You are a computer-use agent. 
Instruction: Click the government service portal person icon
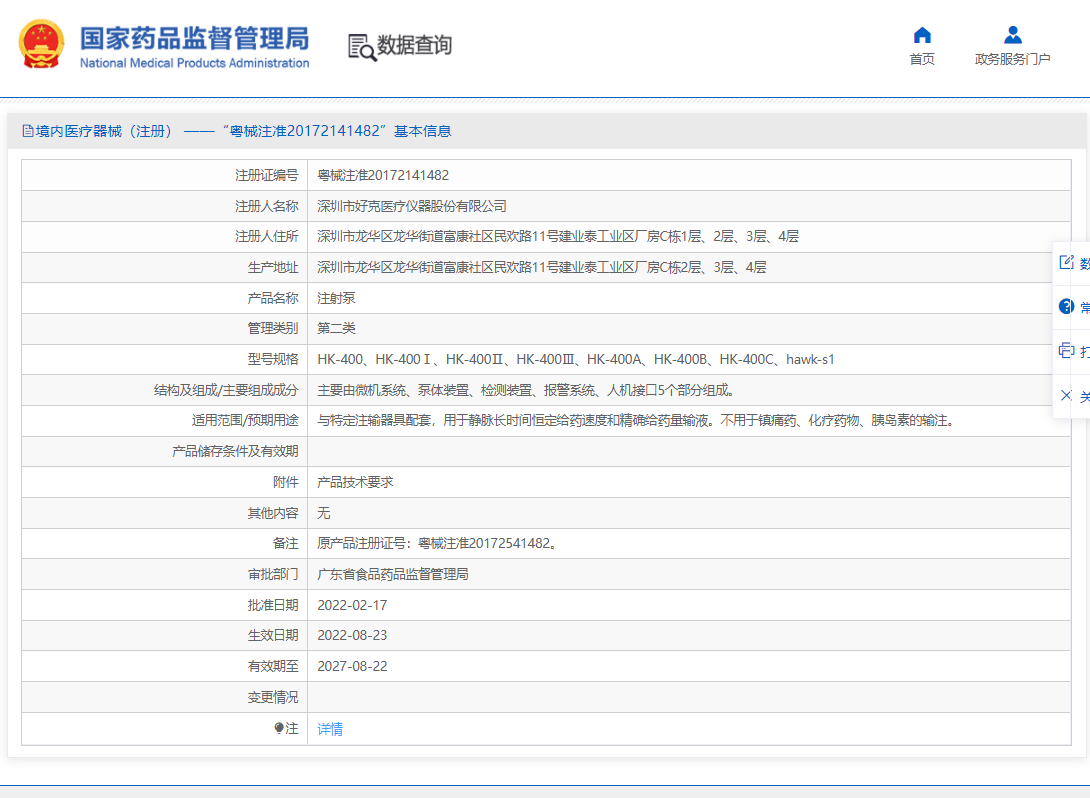pos(1013,35)
